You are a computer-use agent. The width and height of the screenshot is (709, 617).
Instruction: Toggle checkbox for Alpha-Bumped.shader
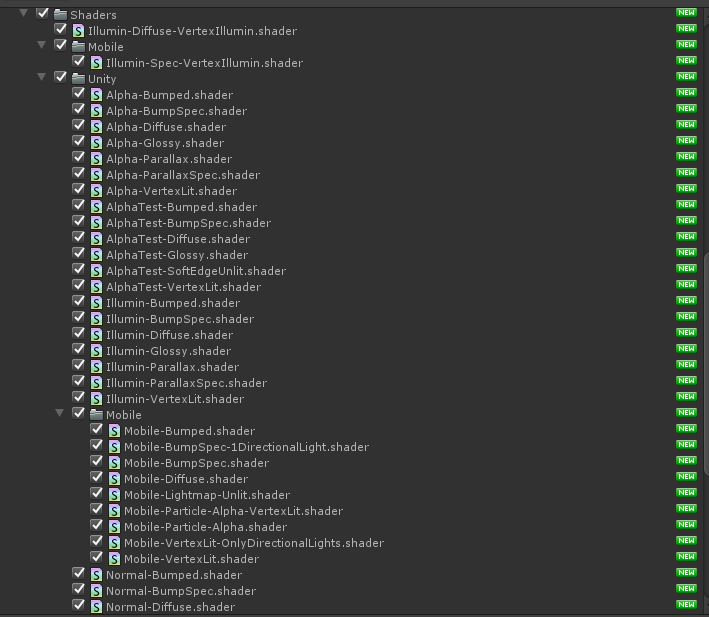coord(79,93)
